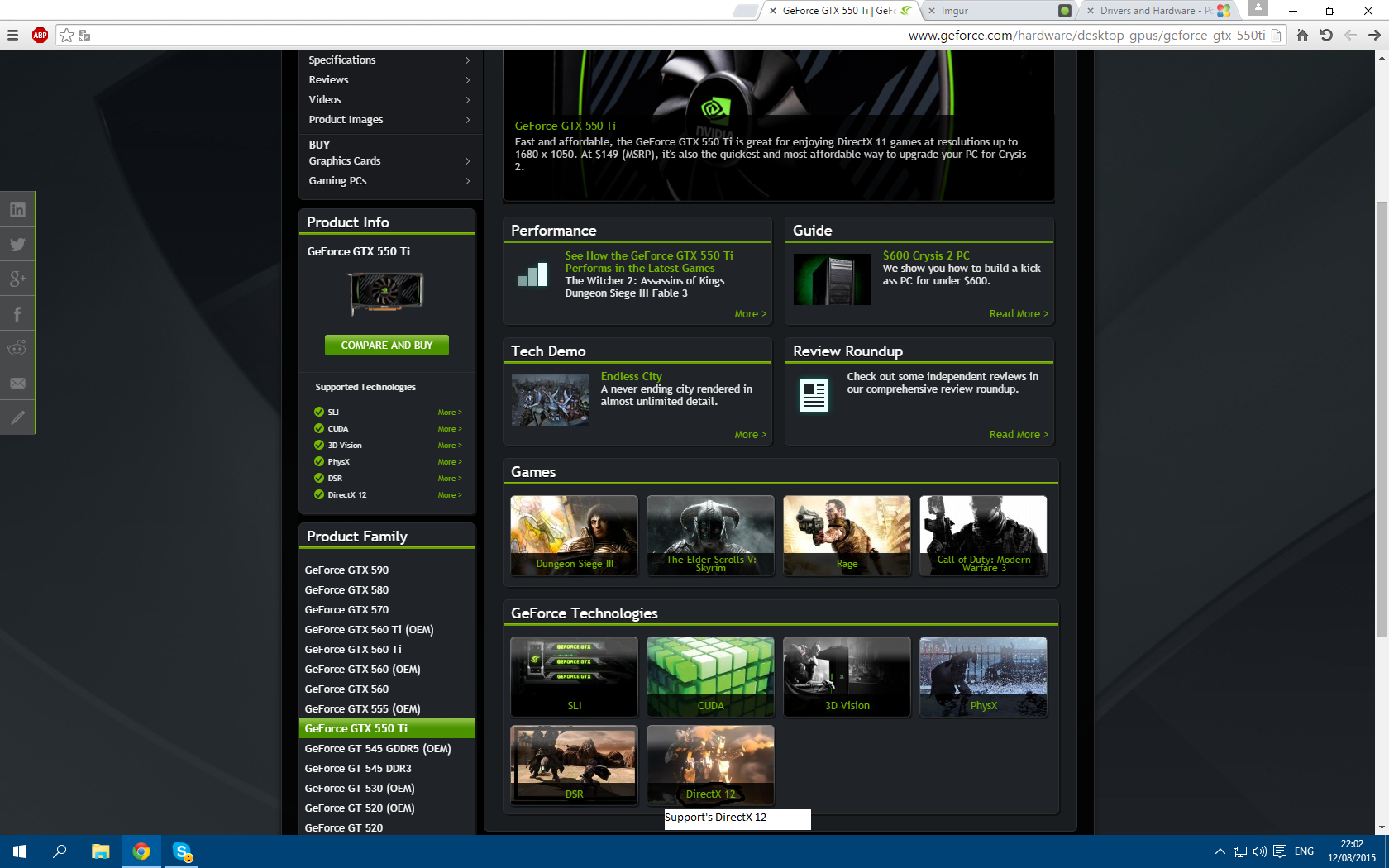Navigate forward with the right arrow

point(1374,35)
